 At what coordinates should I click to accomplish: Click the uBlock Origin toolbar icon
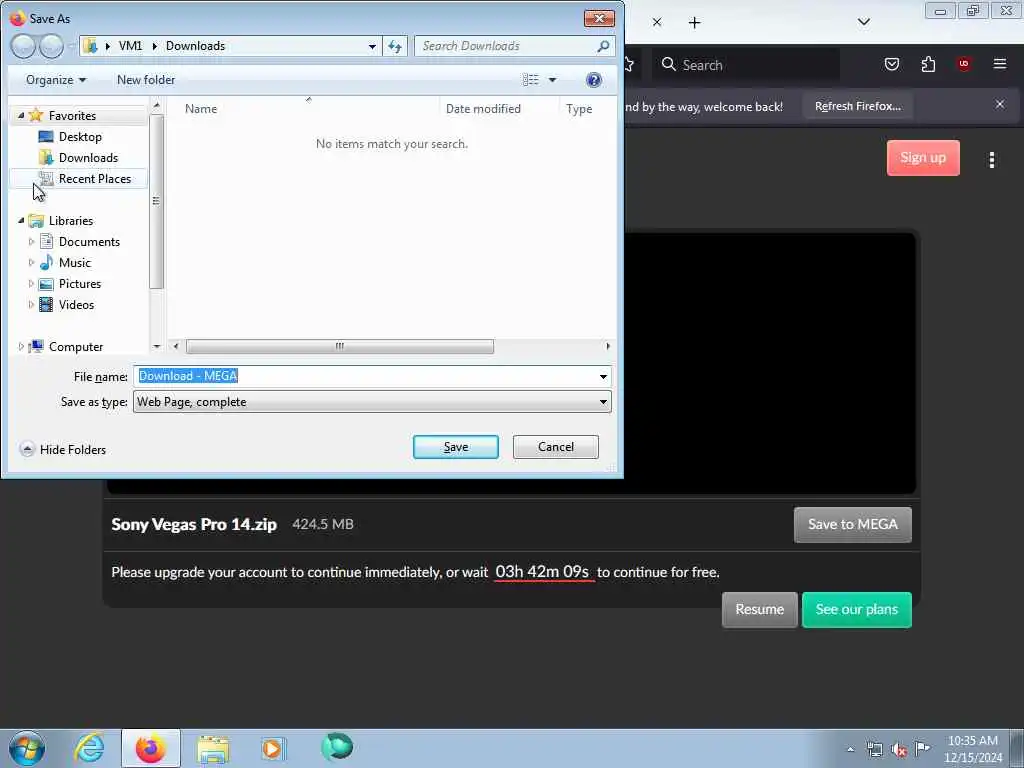tap(964, 64)
